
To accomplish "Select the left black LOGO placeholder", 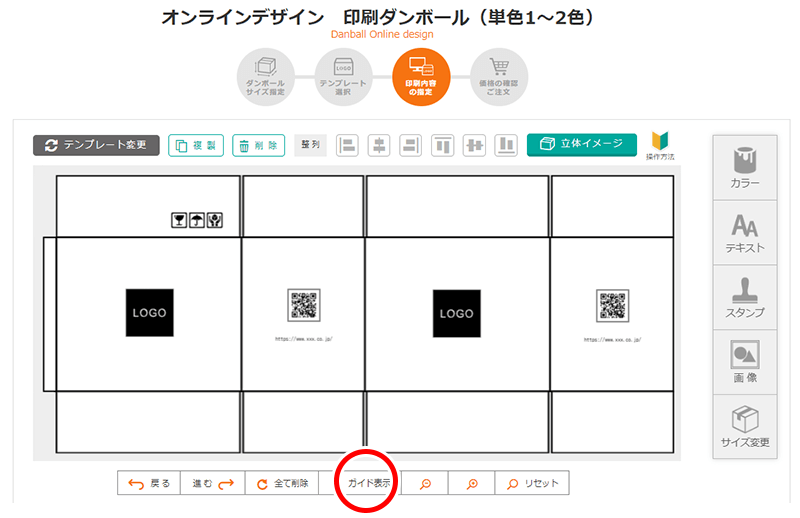I will point(149,313).
